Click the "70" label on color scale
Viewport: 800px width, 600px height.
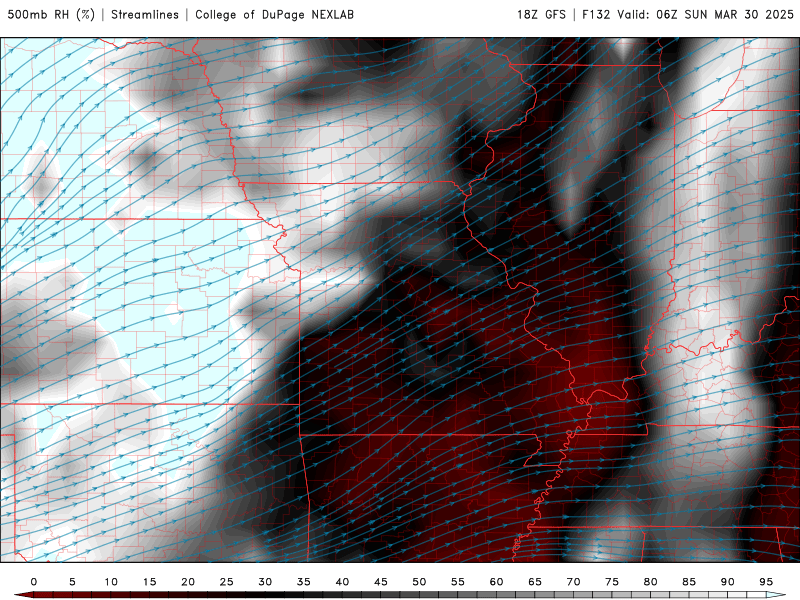coord(573,582)
